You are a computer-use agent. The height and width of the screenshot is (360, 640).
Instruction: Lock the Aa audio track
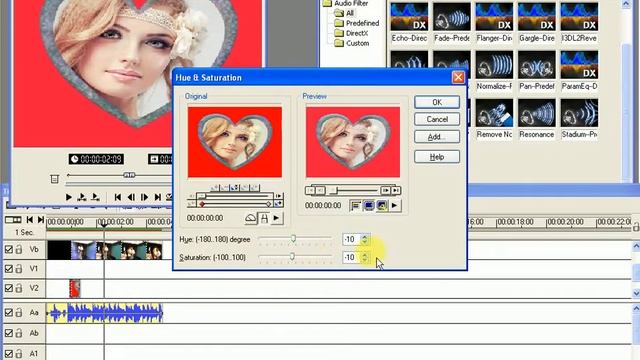coord(19,313)
